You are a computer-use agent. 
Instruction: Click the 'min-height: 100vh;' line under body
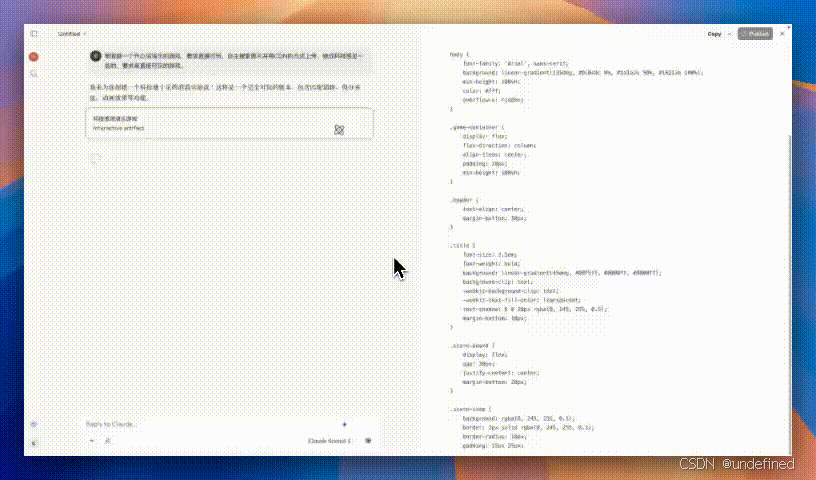491,82
